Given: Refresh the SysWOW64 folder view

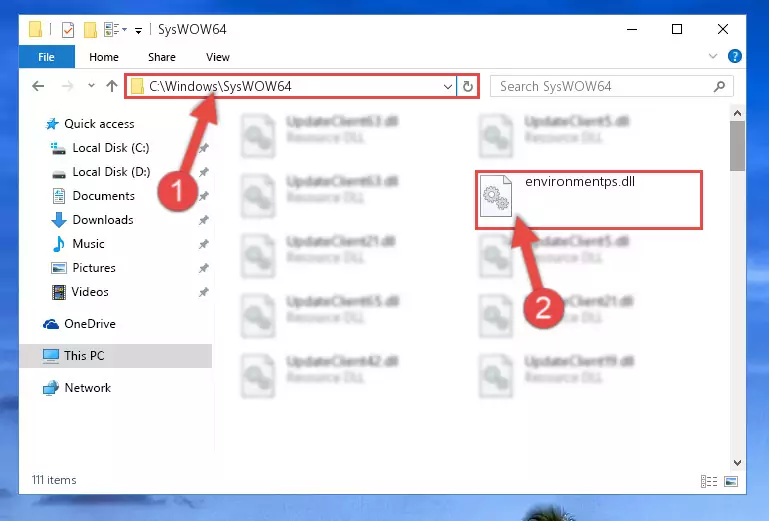Looking at the screenshot, I should click(x=467, y=87).
